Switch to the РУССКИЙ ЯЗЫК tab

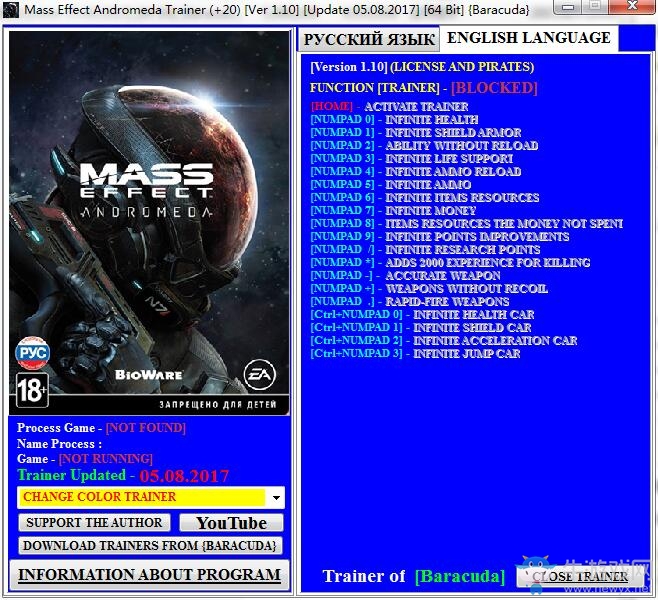point(369,39)
